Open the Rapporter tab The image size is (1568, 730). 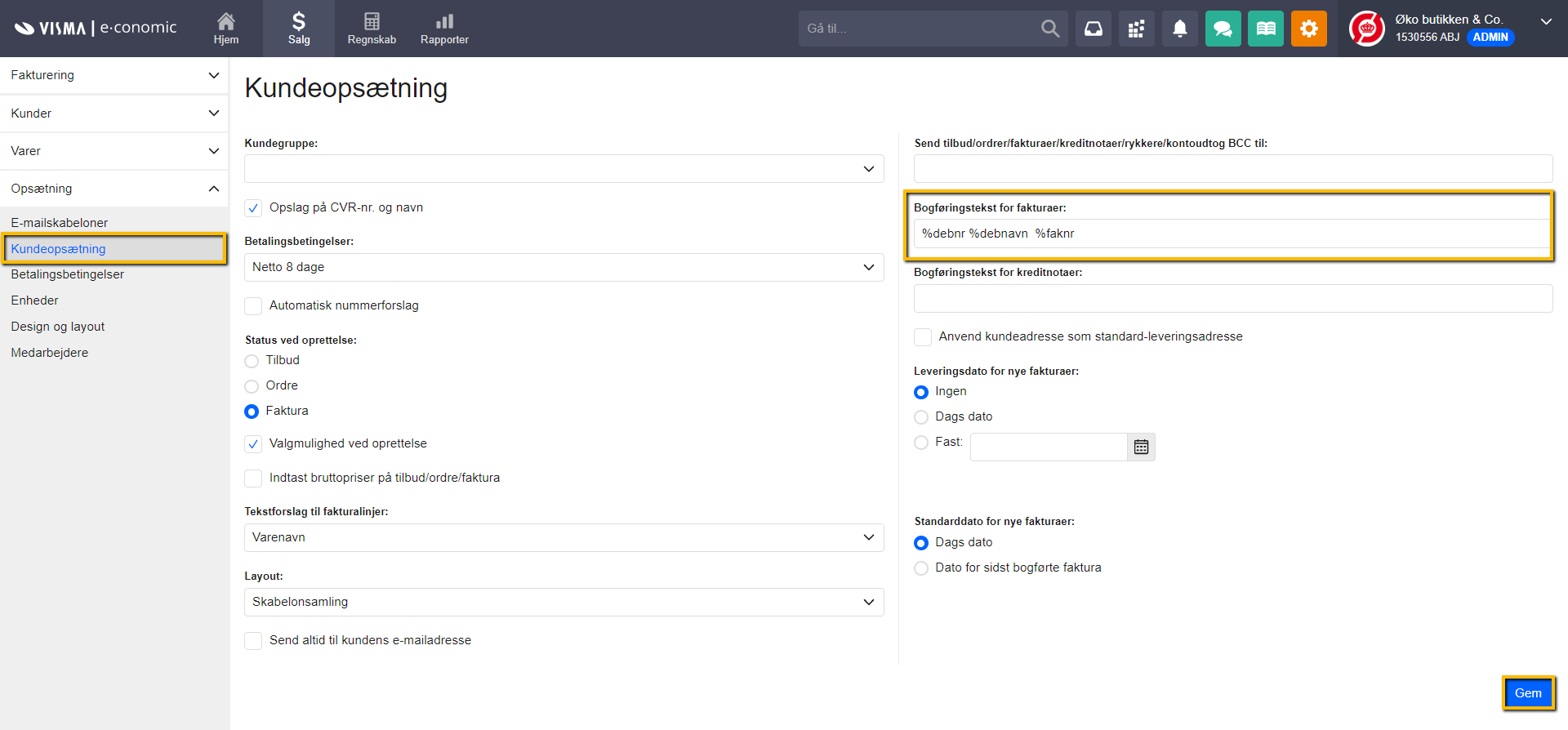[444, 29]
